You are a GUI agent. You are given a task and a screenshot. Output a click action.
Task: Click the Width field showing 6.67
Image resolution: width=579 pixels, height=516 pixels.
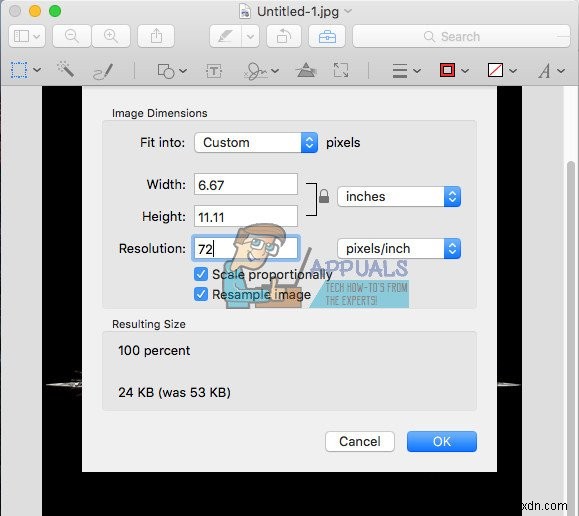[x=246, y=184]
